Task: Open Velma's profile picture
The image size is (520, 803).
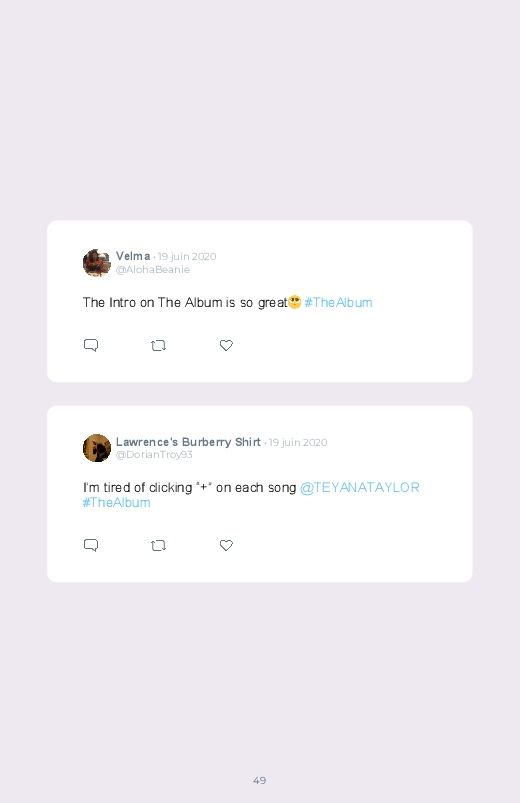Action: pyautogui.click(x=97, y=263)
